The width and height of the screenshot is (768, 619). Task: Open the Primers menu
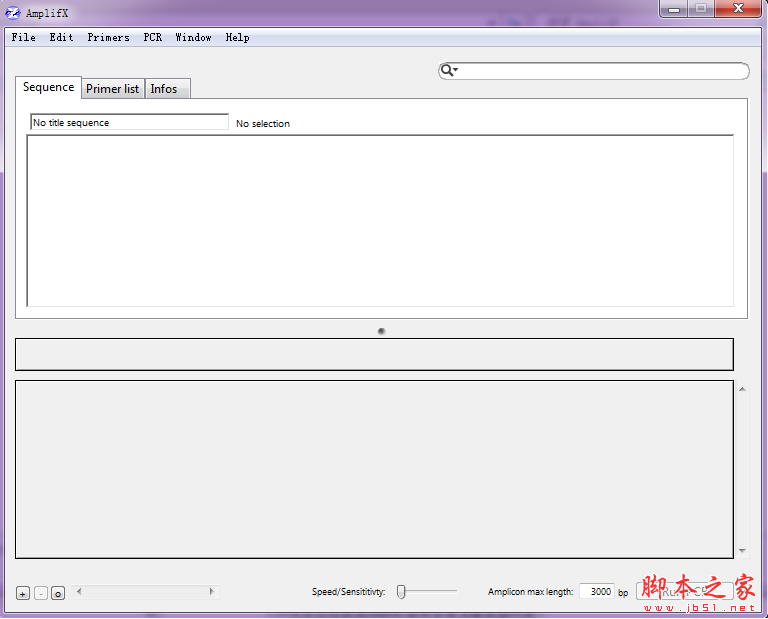click(x=108, y=37)
